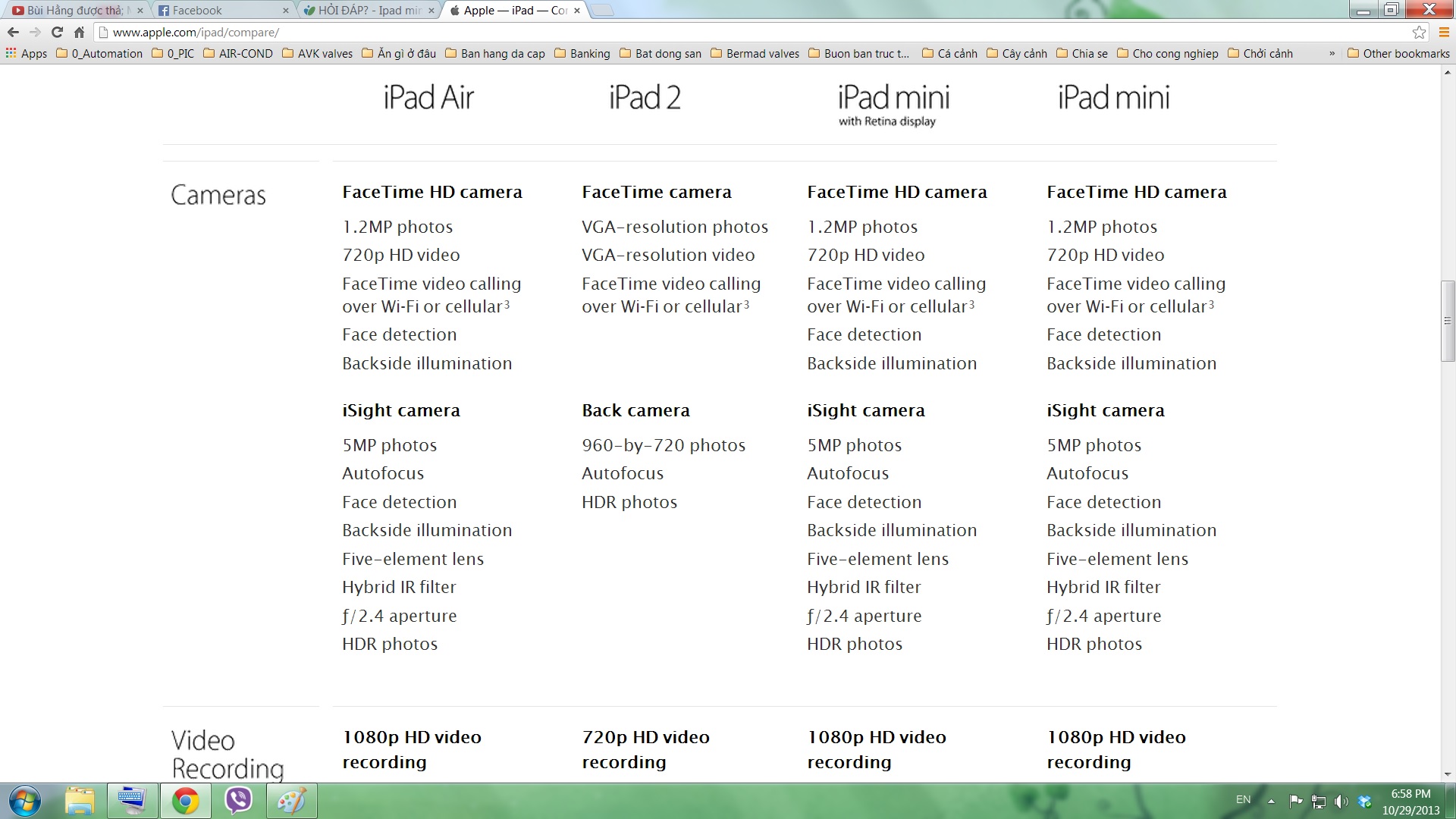The width and height of the screenshot is (1456, 819).
Task: Click 'HDR photos' under iPad 2
Action: [x=629, y=502]
